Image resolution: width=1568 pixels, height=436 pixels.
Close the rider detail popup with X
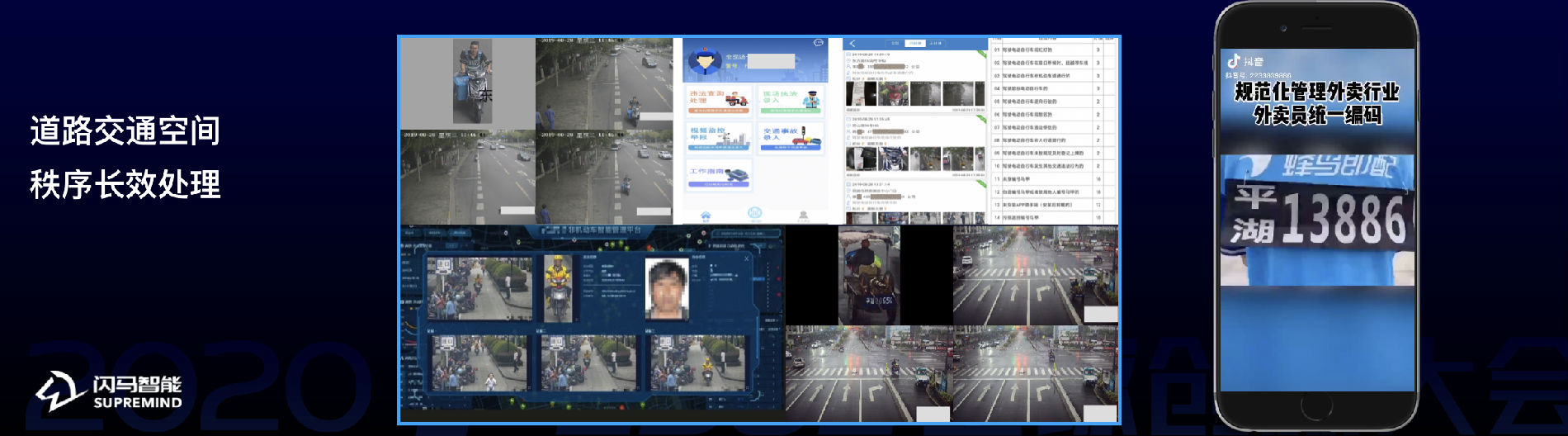click(747, 258)
